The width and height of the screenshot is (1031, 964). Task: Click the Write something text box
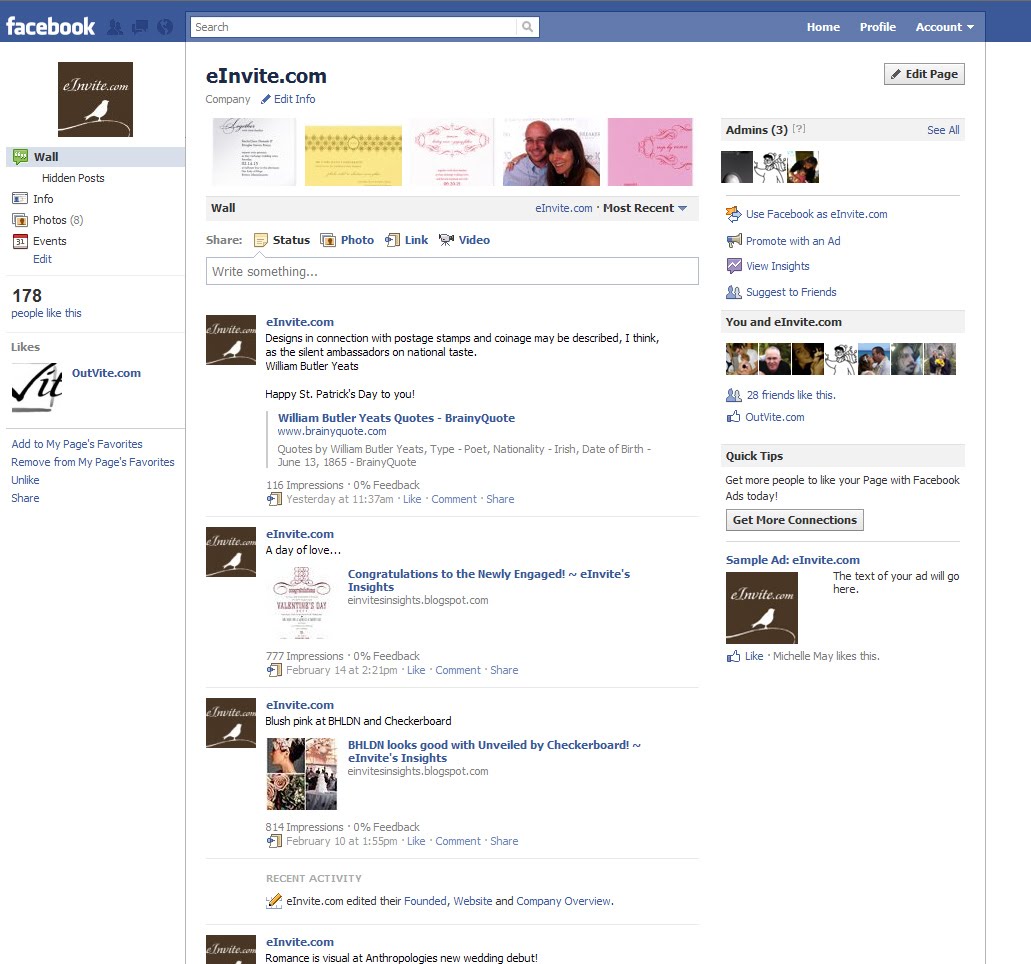452,271
